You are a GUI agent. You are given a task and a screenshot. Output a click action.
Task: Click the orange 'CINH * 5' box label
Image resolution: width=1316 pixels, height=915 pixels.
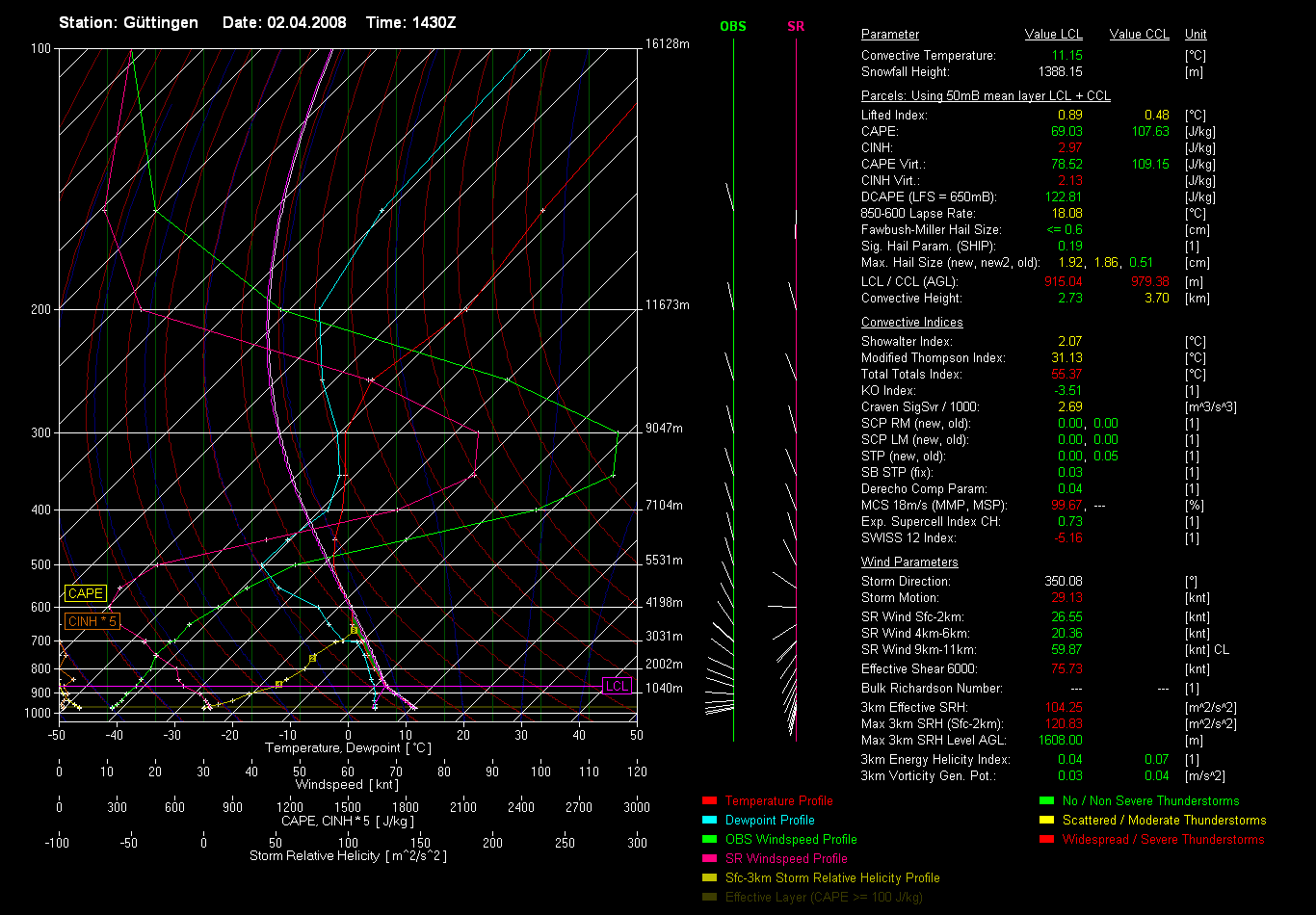93,622
